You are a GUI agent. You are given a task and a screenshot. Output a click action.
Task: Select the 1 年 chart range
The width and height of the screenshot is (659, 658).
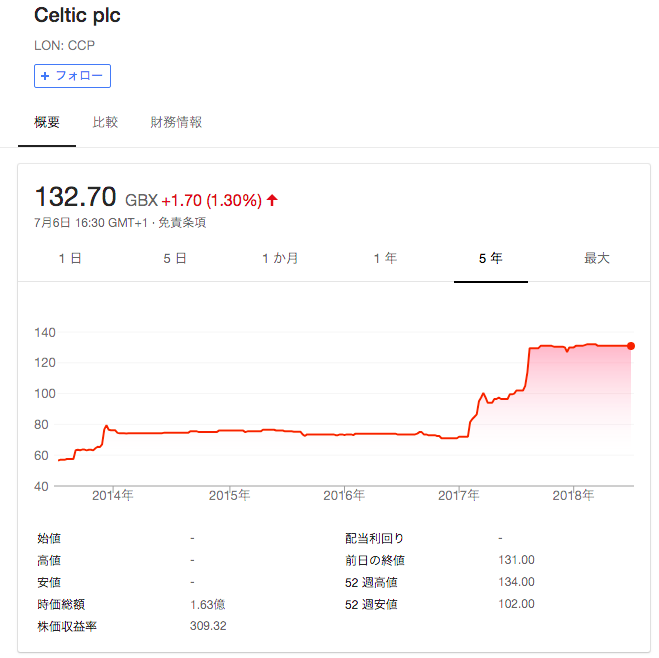click(x=385, y=258)
